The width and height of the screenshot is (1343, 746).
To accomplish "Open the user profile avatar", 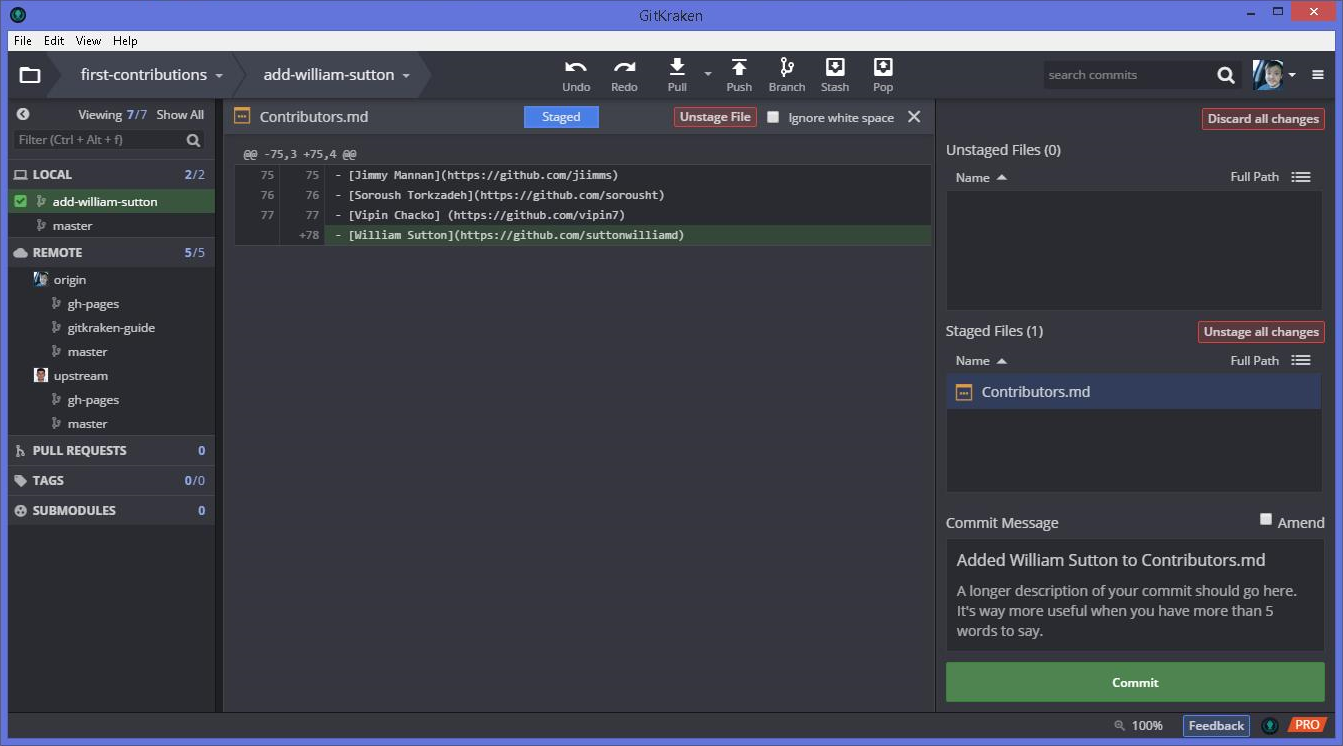I will (1268, 75).
